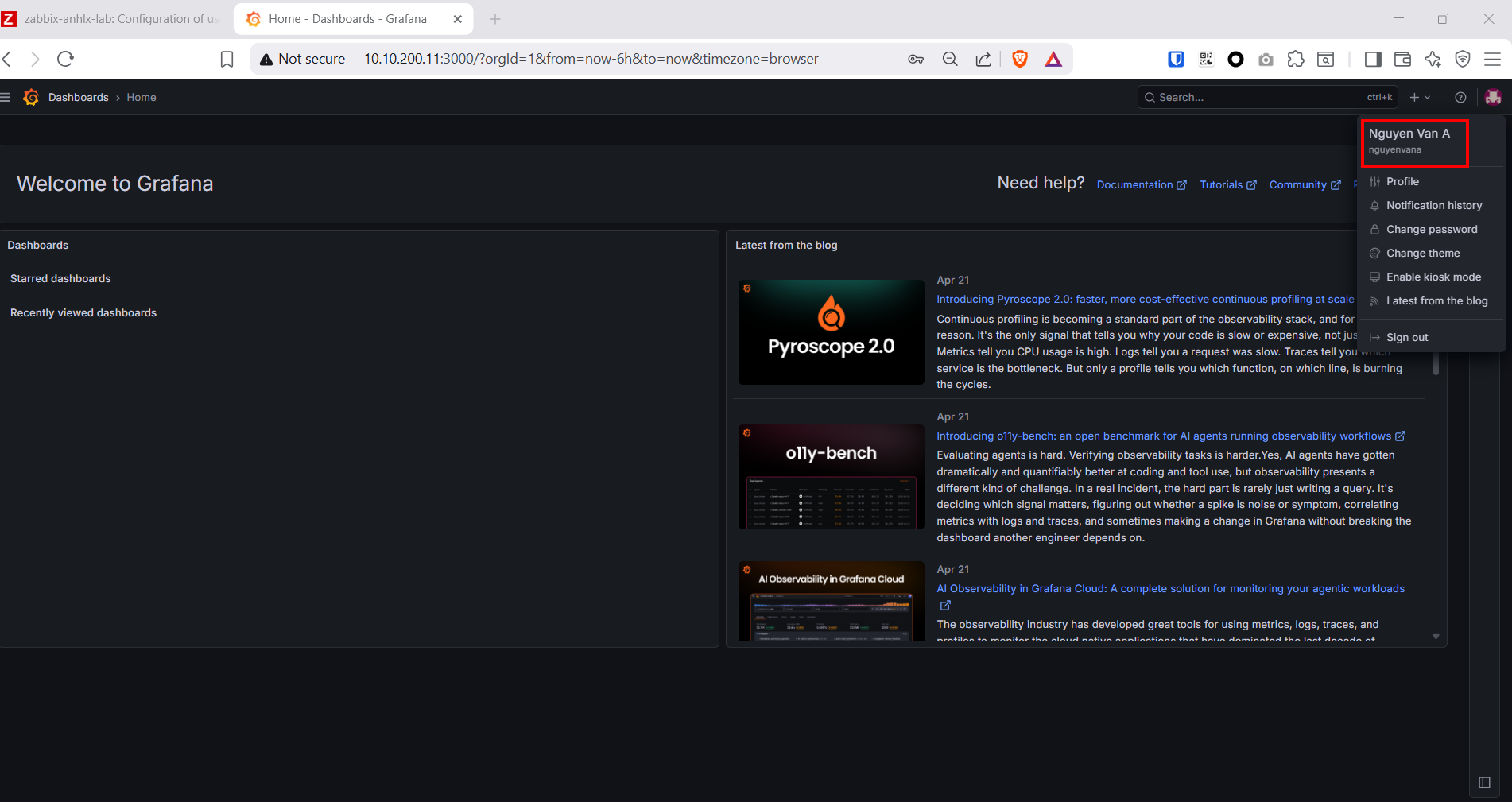
Task: Select Change password in user menu
Action: pyautogui.click(x=1432, y=229)
